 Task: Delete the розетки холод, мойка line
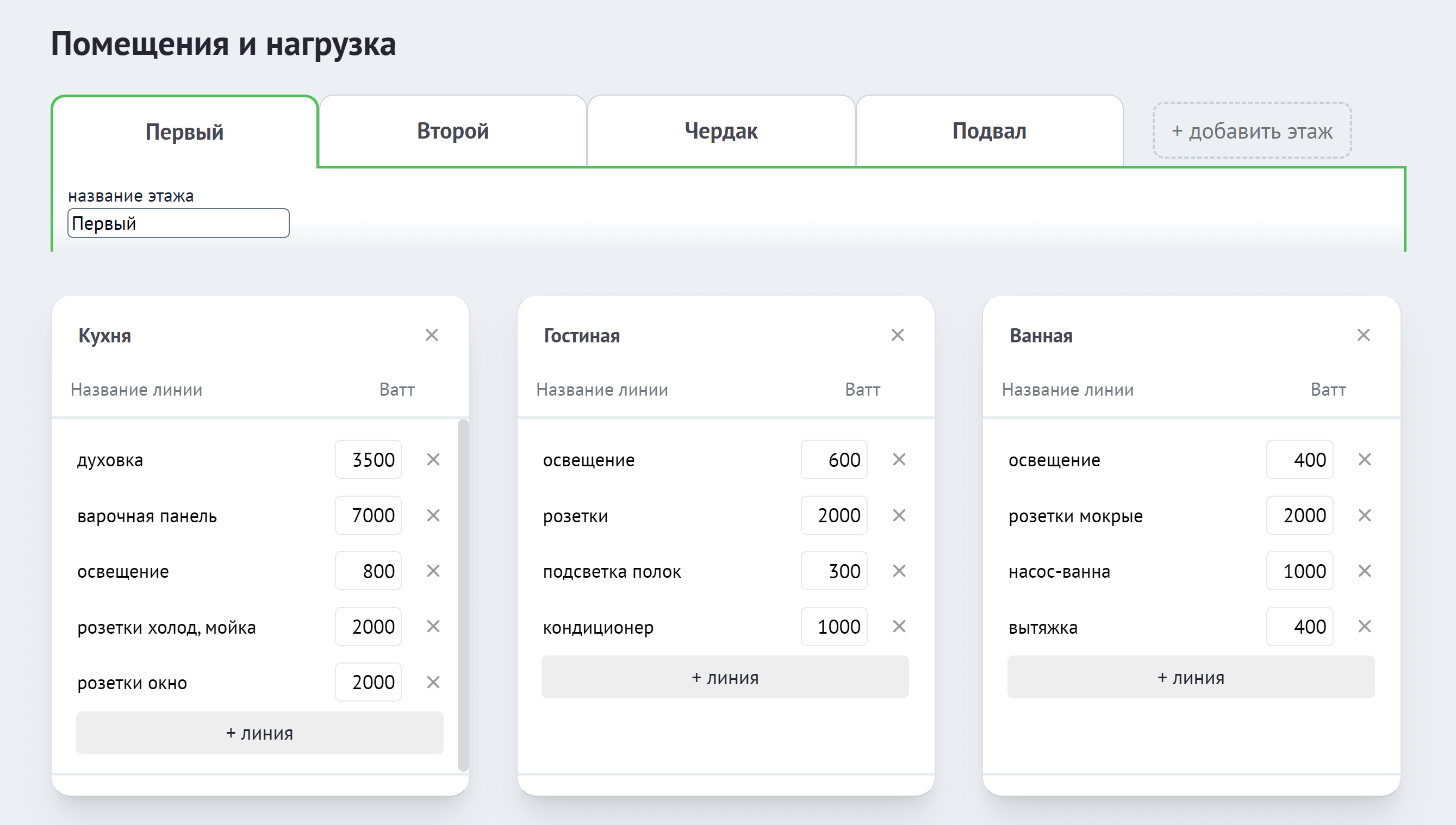pos(433,627)
